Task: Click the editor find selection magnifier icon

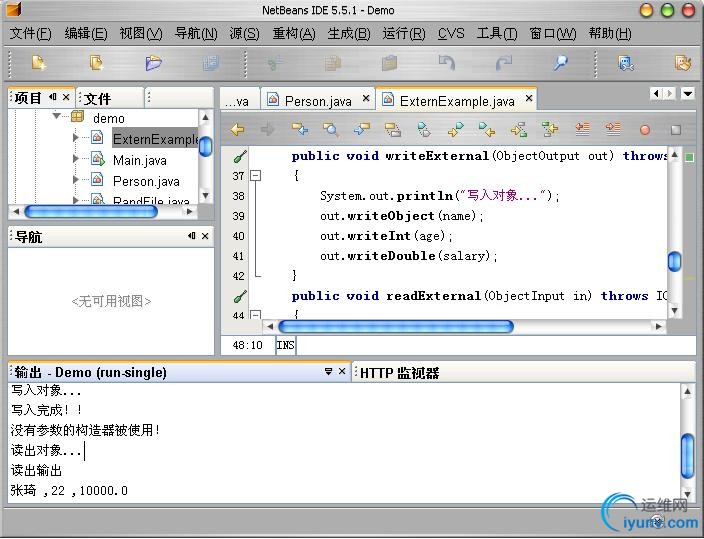Action: point(331,129)
